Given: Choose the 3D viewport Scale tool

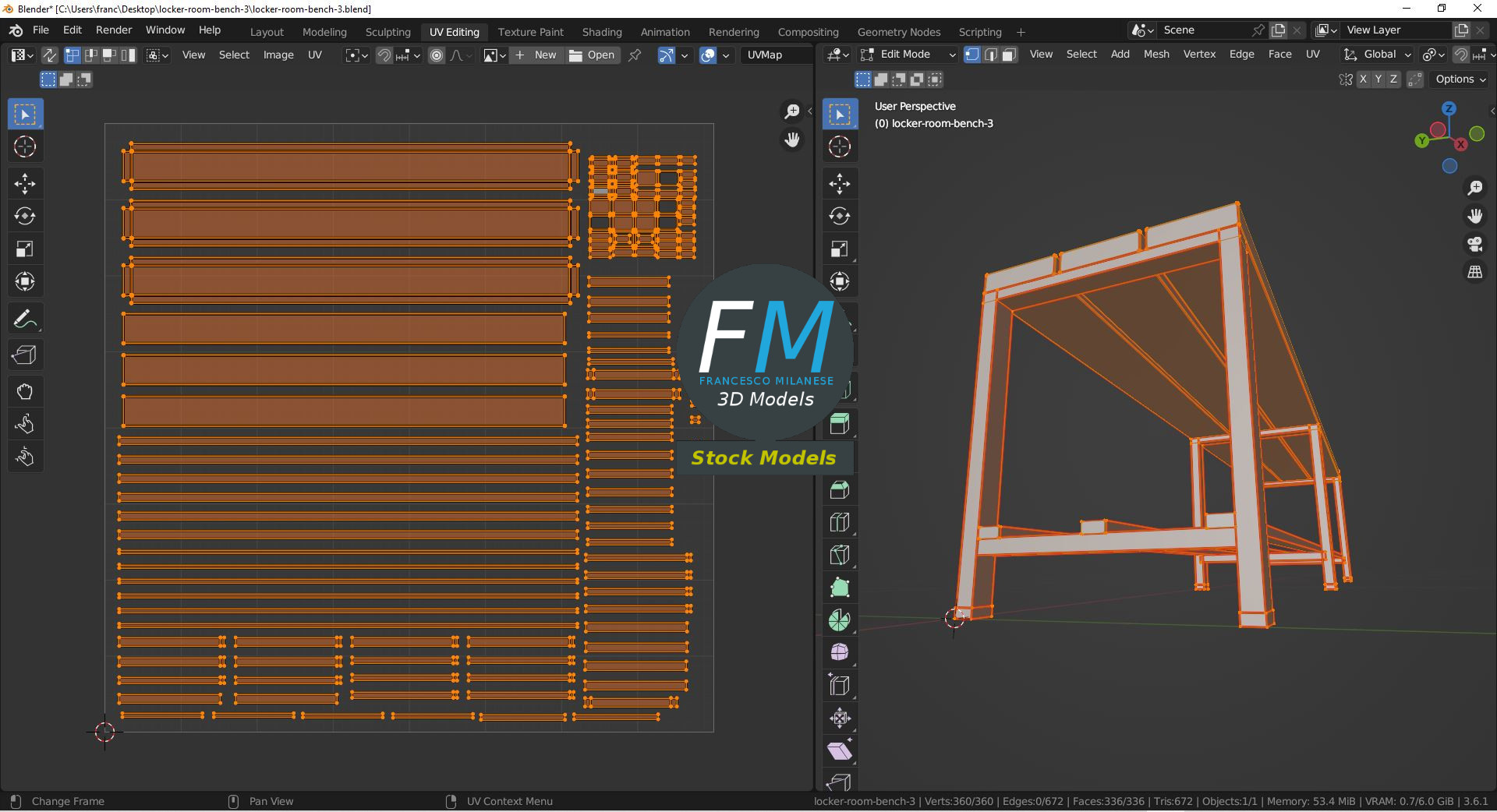Looking at the screenshot, I should click(x=840, y=249).
